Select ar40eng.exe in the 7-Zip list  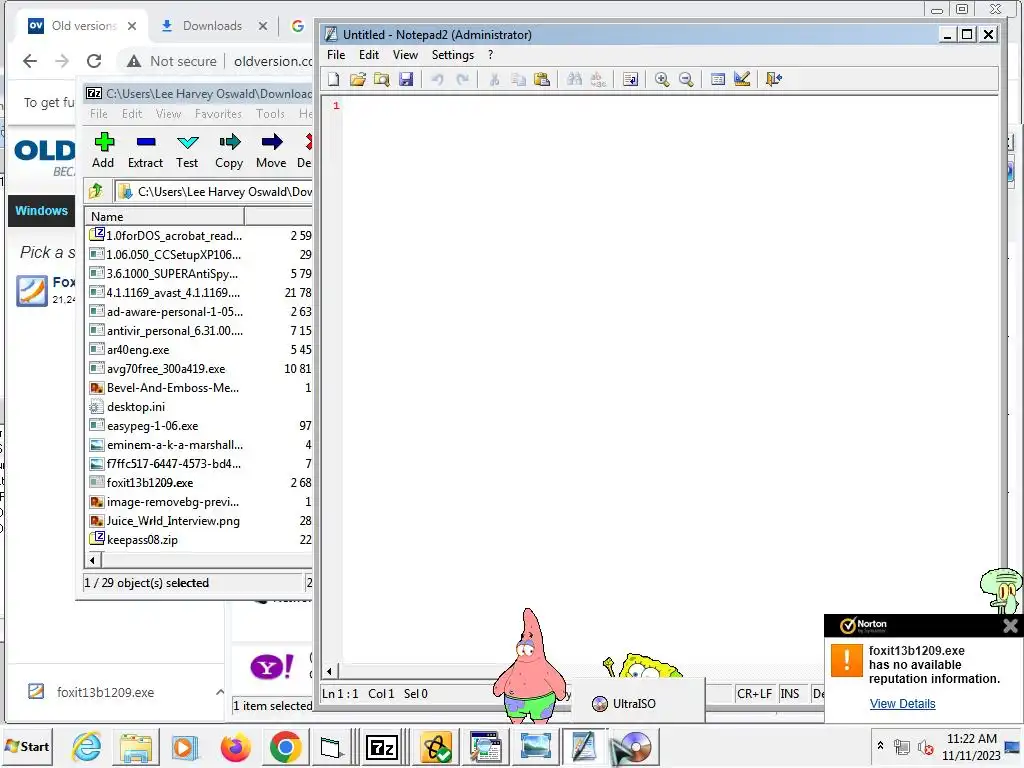(x=138, y=350)
